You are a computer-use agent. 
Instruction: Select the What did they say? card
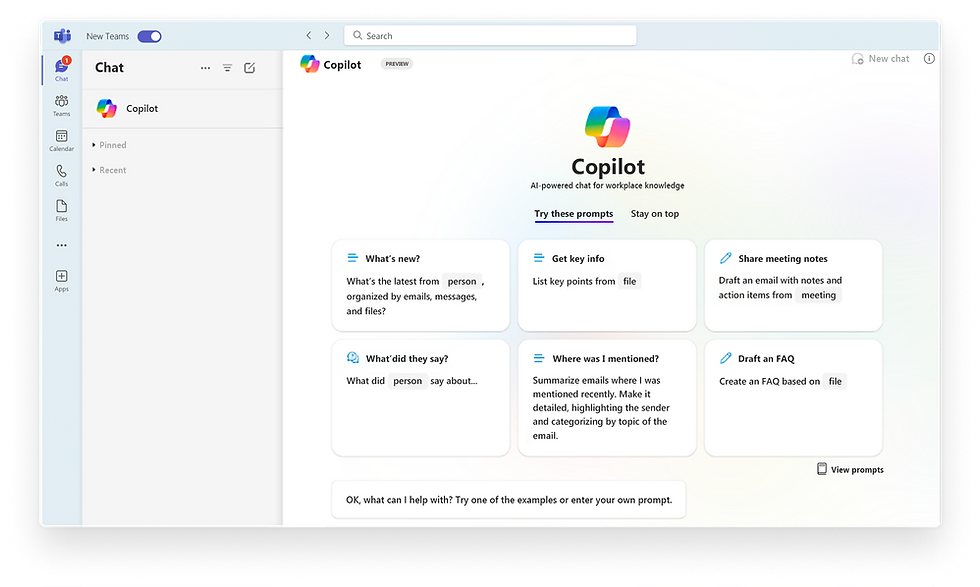[421, 398]
